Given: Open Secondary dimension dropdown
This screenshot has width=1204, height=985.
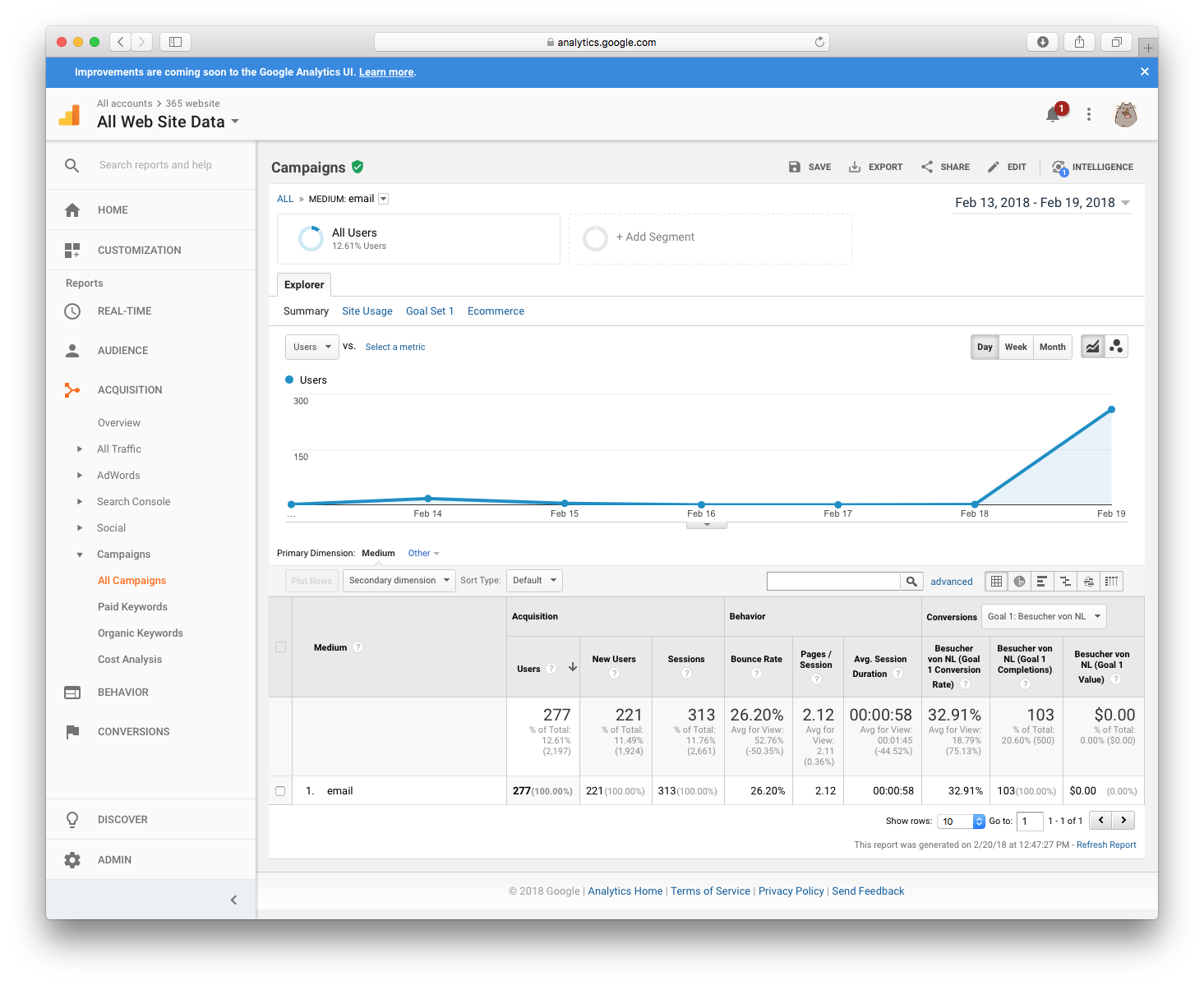Looking at the screenshot, I should pos(399,581).
